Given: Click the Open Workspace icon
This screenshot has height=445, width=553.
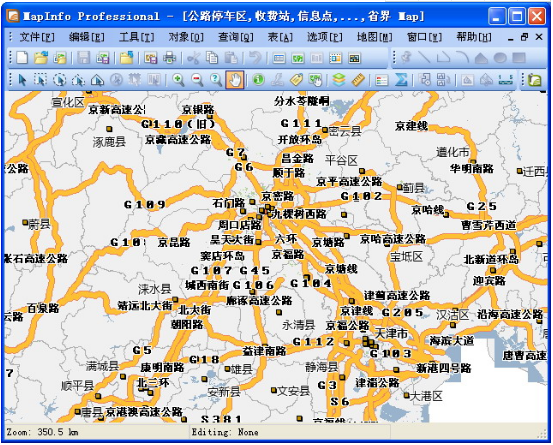Looking at the screenshot, I should pos(60,57).
